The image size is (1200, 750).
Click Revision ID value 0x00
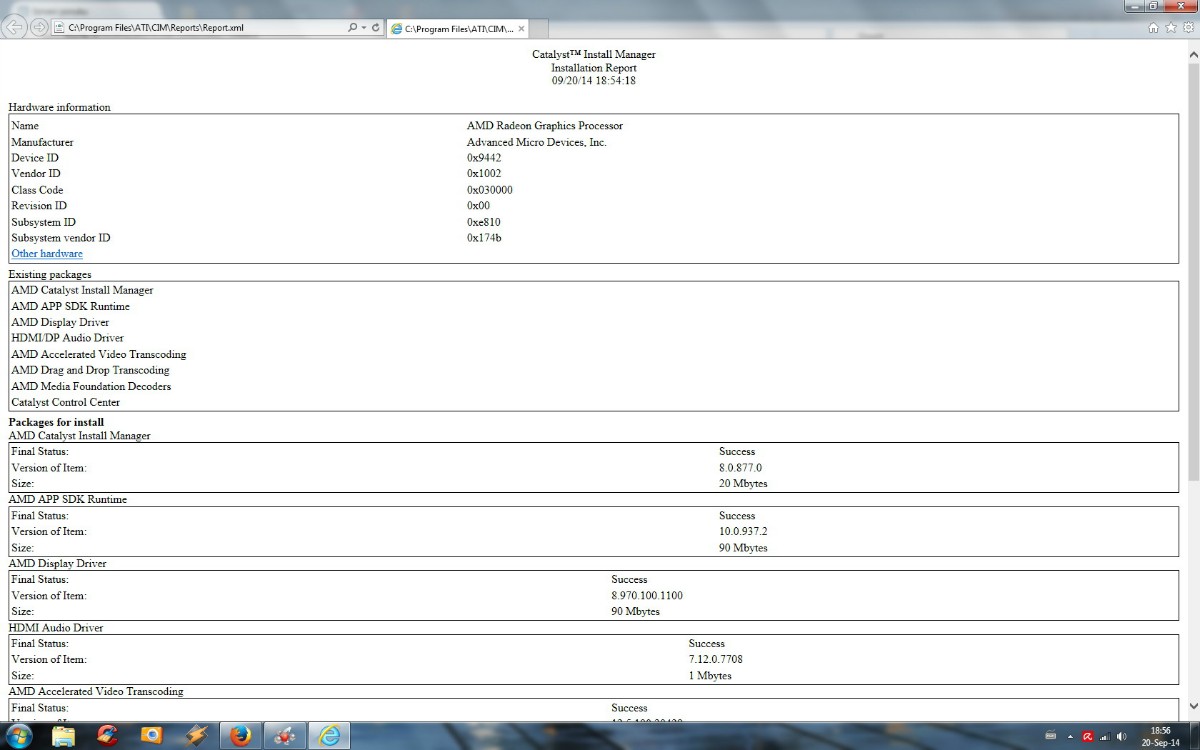(478, 206)
